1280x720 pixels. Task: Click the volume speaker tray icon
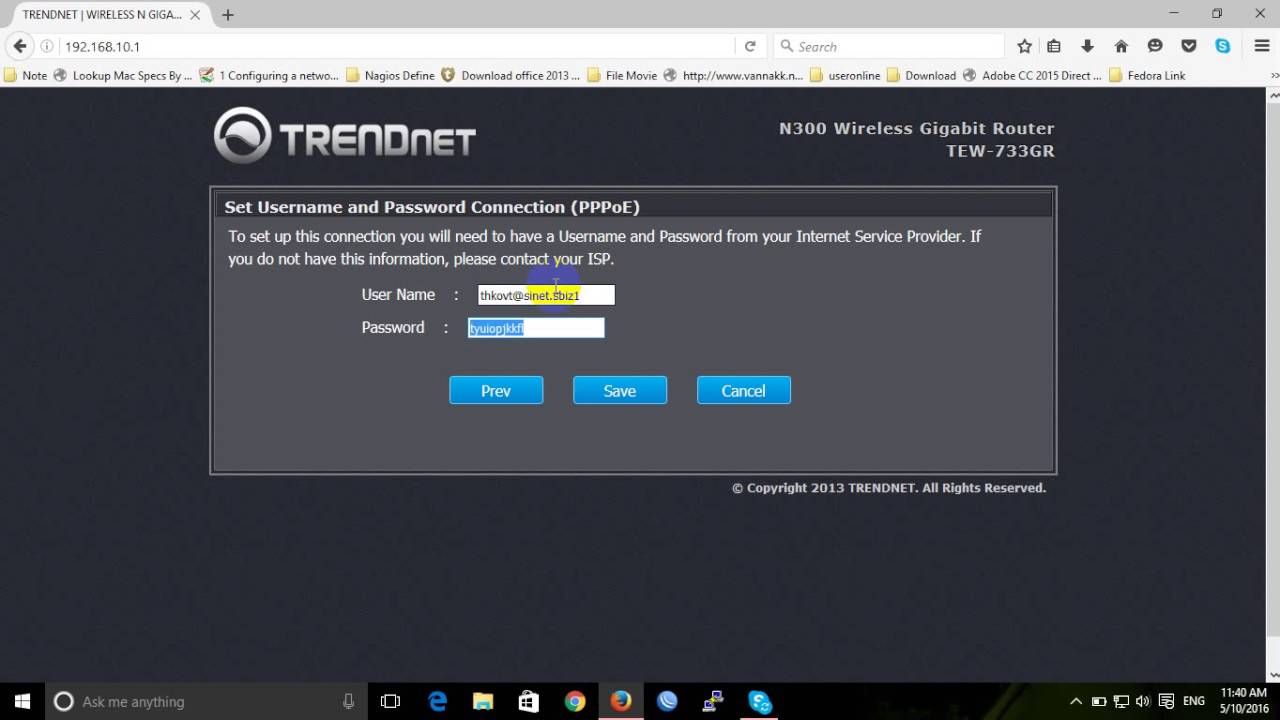(x=1143, y=701)
